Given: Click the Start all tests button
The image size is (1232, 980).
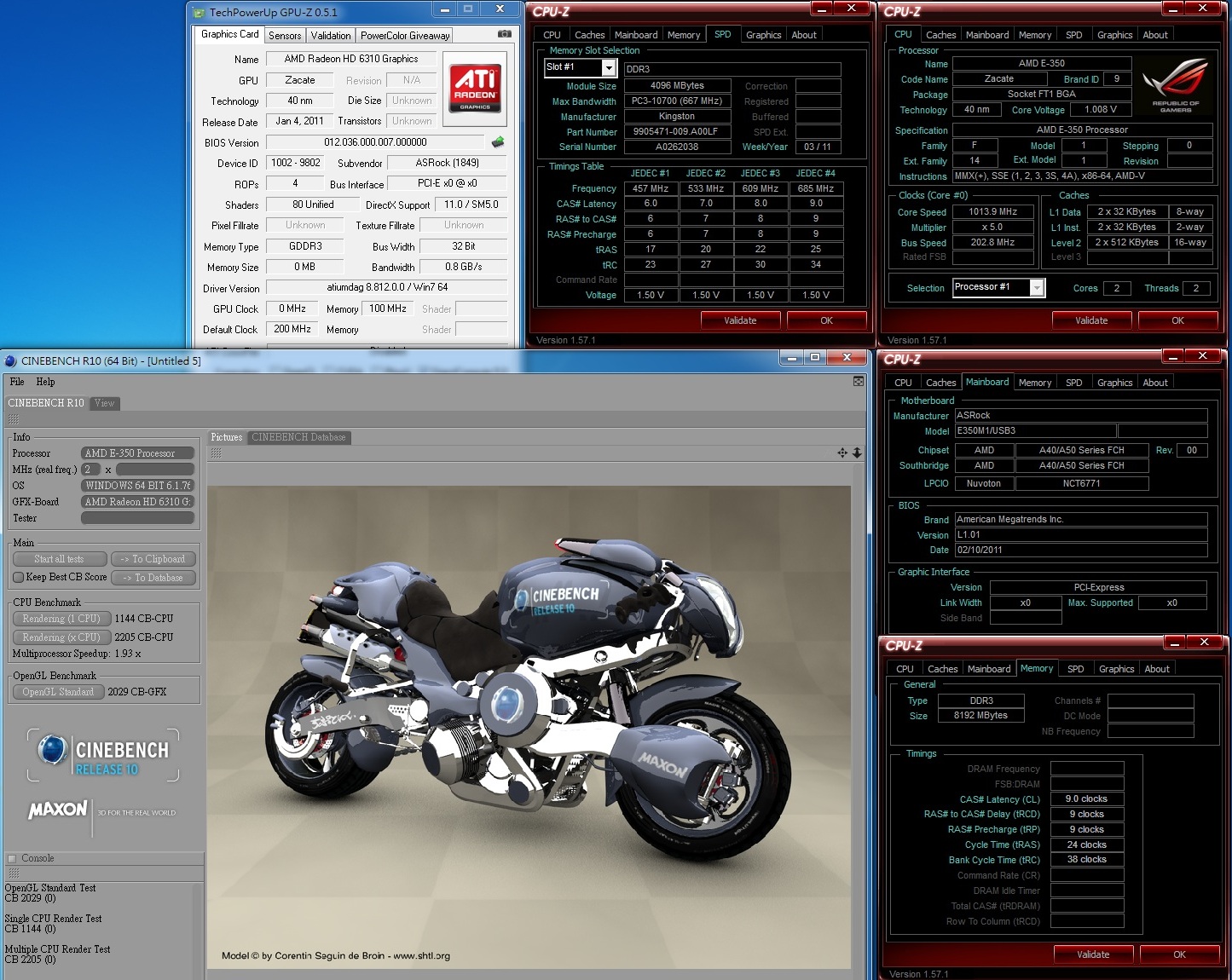Looking at the screenshot, I should click(x=60, y=559).
